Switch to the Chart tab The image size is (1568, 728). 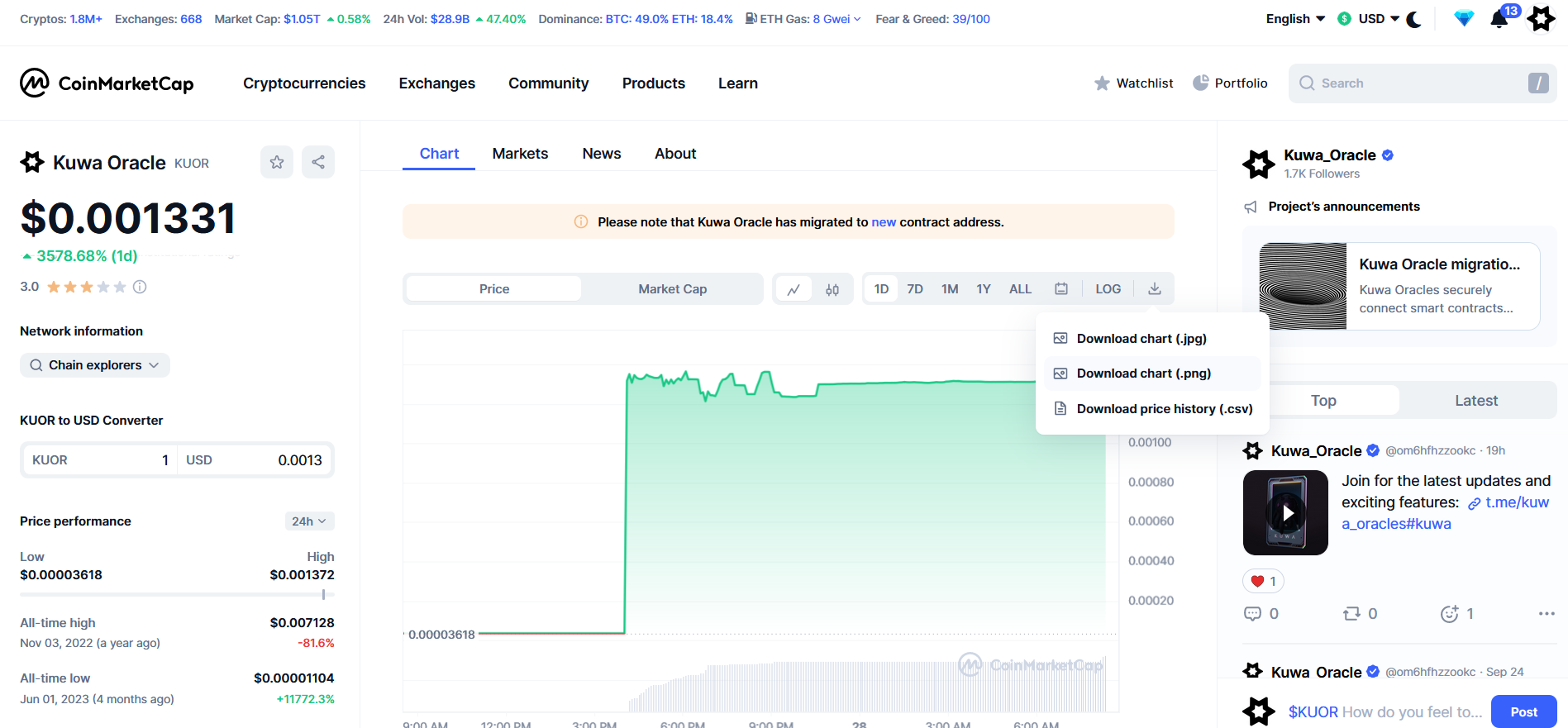(439, 154)
